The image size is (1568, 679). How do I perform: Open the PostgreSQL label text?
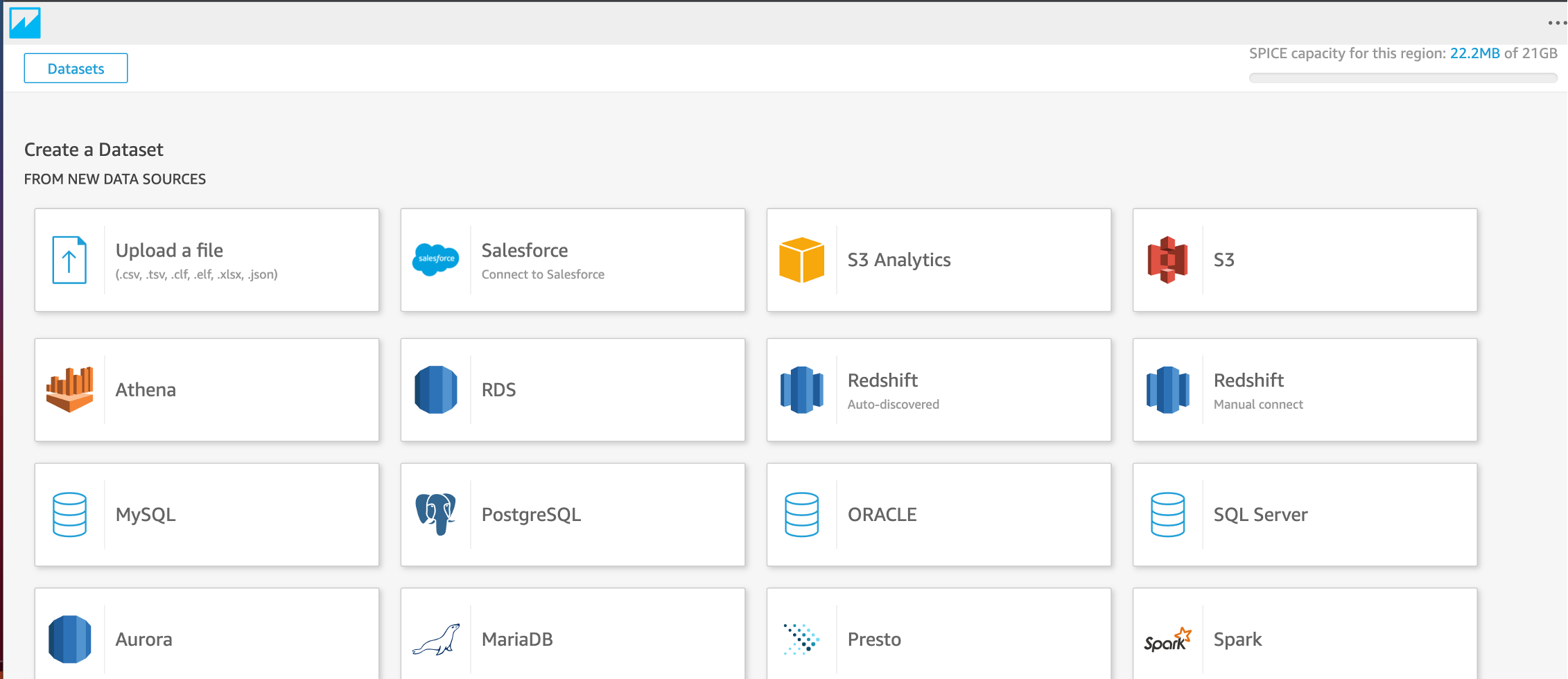(531, 515)
